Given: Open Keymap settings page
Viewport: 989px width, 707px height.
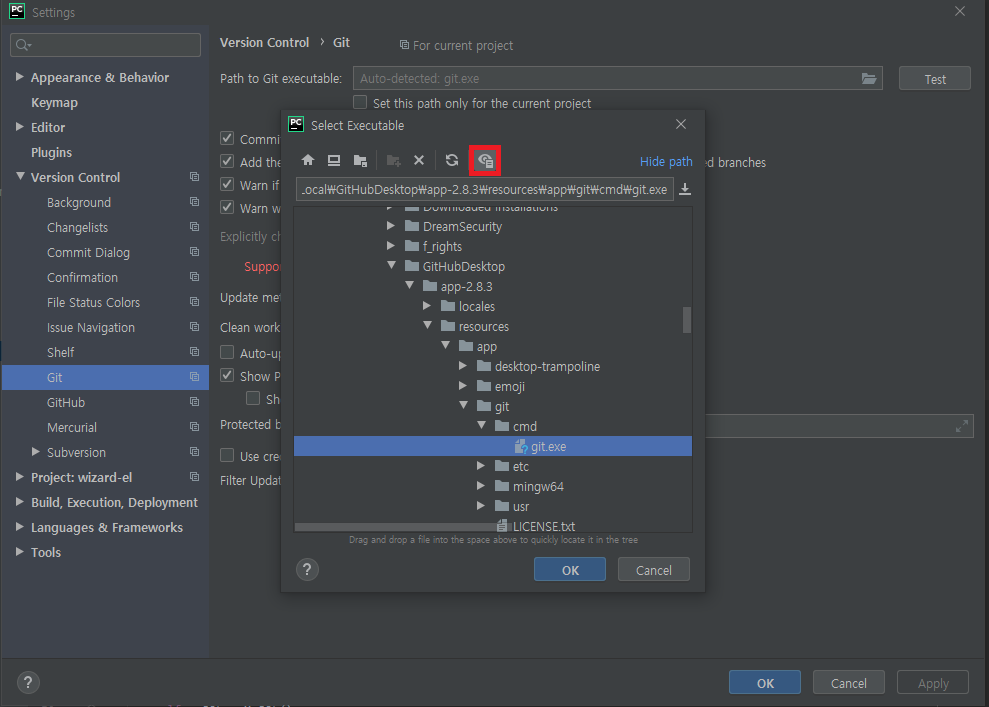Looking at the screenshot, I should click(x=54, y=102).
